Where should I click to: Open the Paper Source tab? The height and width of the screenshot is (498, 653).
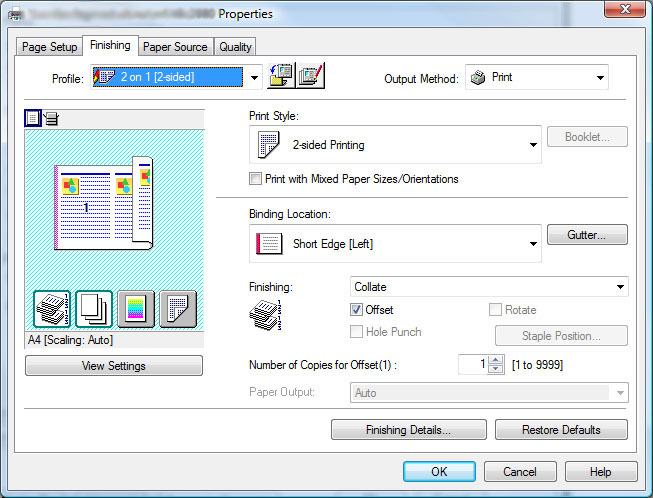coord(175,47)
